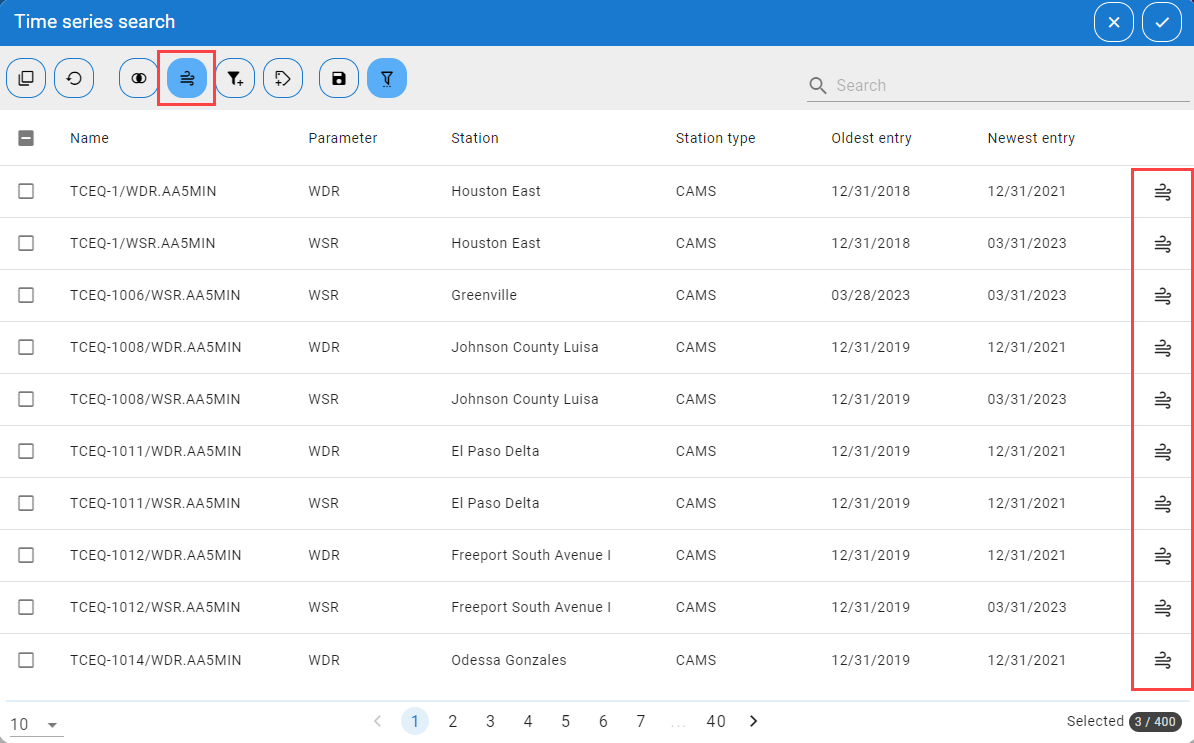Click the save (floppy disk) icon

[x=339, y=78]
